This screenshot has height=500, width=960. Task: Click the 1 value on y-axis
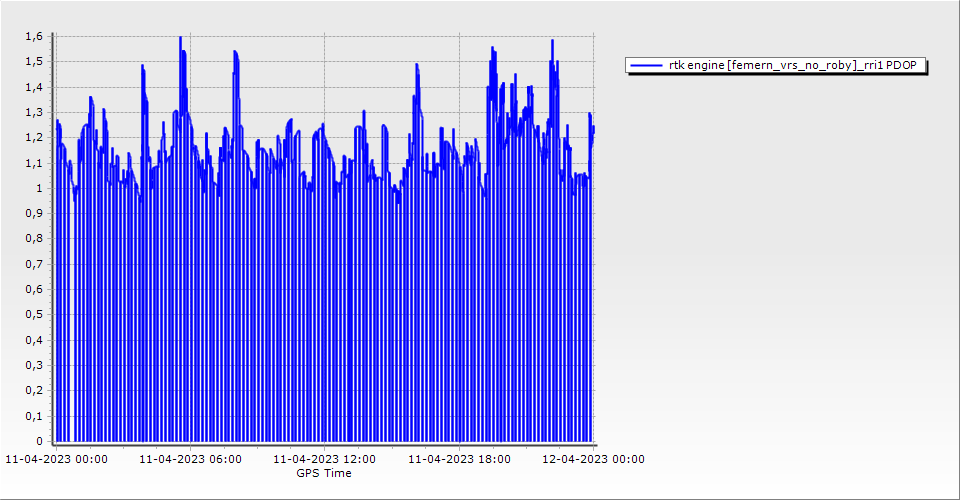click(x=39, y=188)
